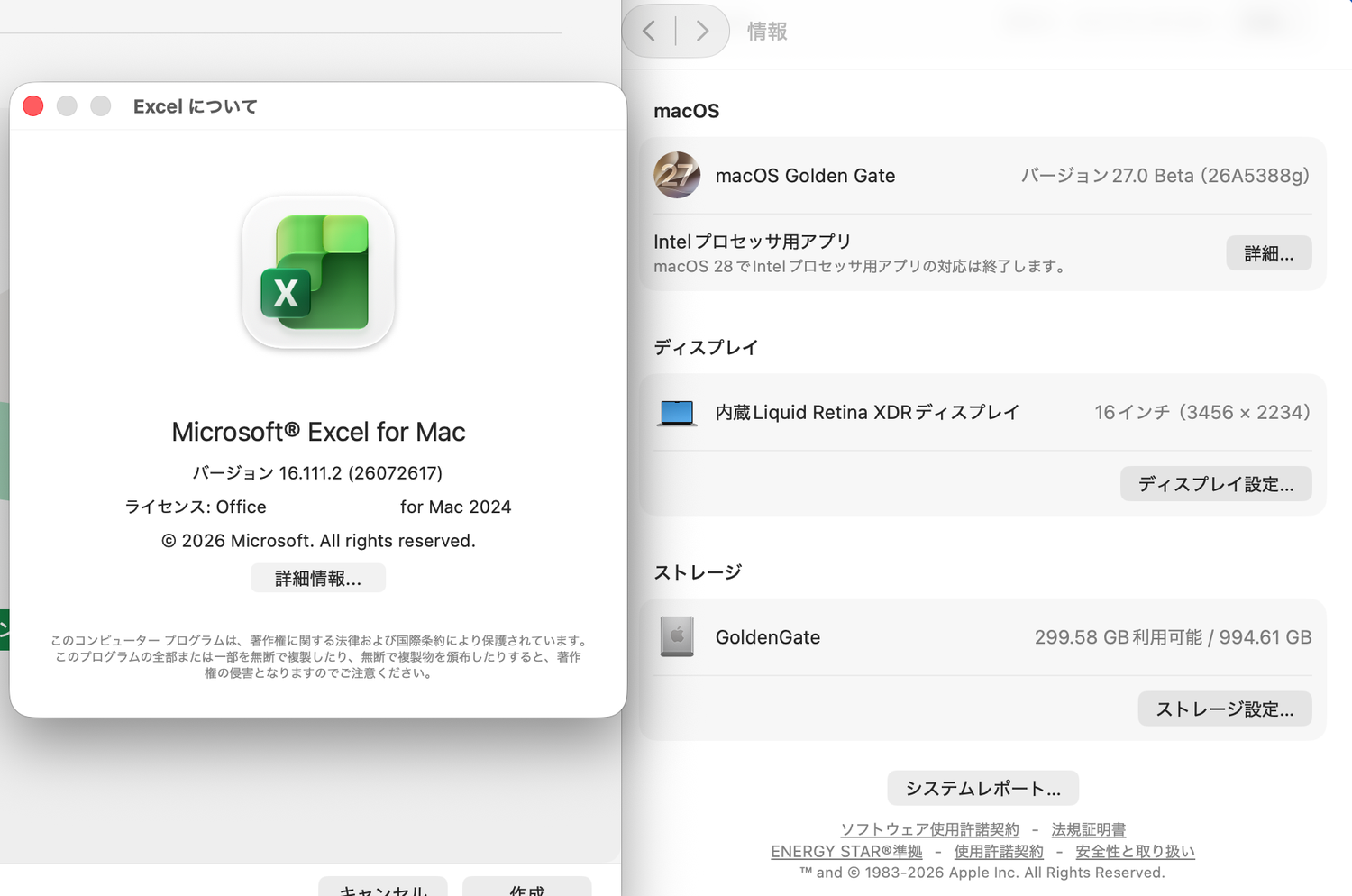Click the macOS Golden Gate 27 icon
Image resolution: width=1352 pixels, height=896 pixels.
(x=677, y=175)
